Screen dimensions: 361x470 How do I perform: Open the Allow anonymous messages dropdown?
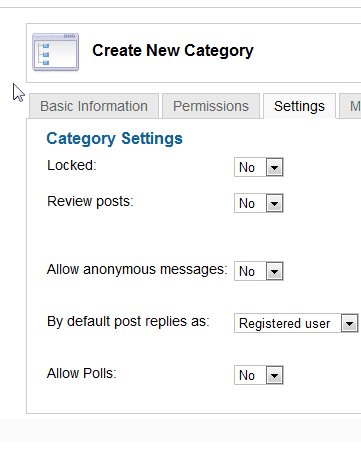(259, 271)
